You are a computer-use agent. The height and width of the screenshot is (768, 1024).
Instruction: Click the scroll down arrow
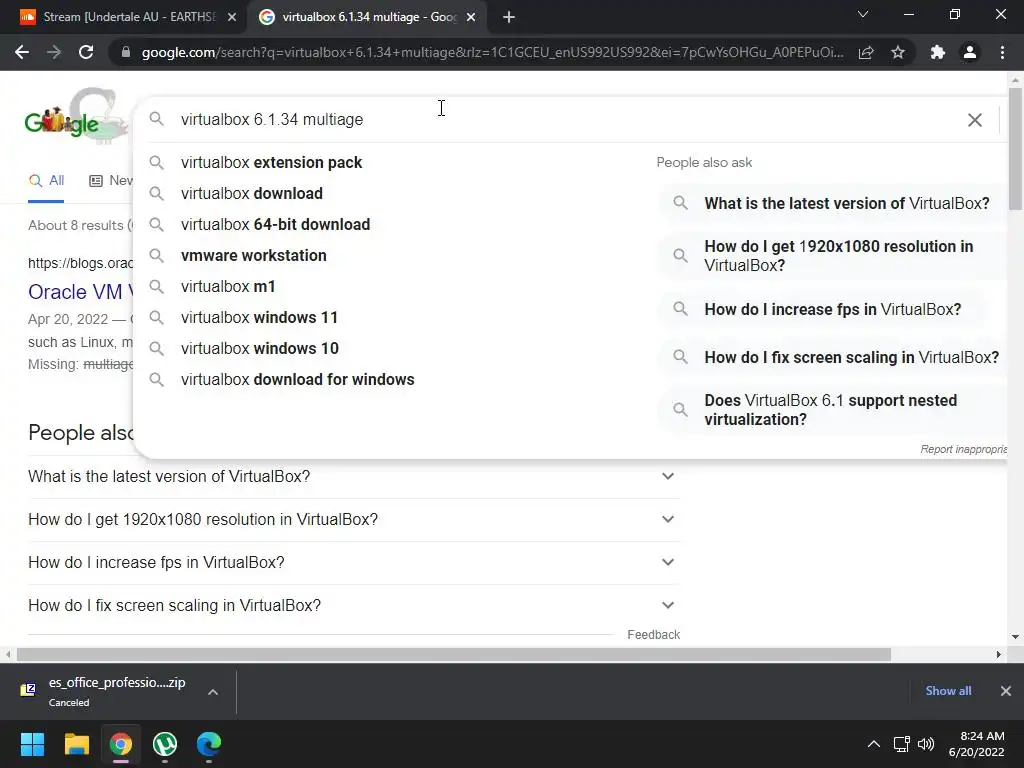[x=1015, y=637]
